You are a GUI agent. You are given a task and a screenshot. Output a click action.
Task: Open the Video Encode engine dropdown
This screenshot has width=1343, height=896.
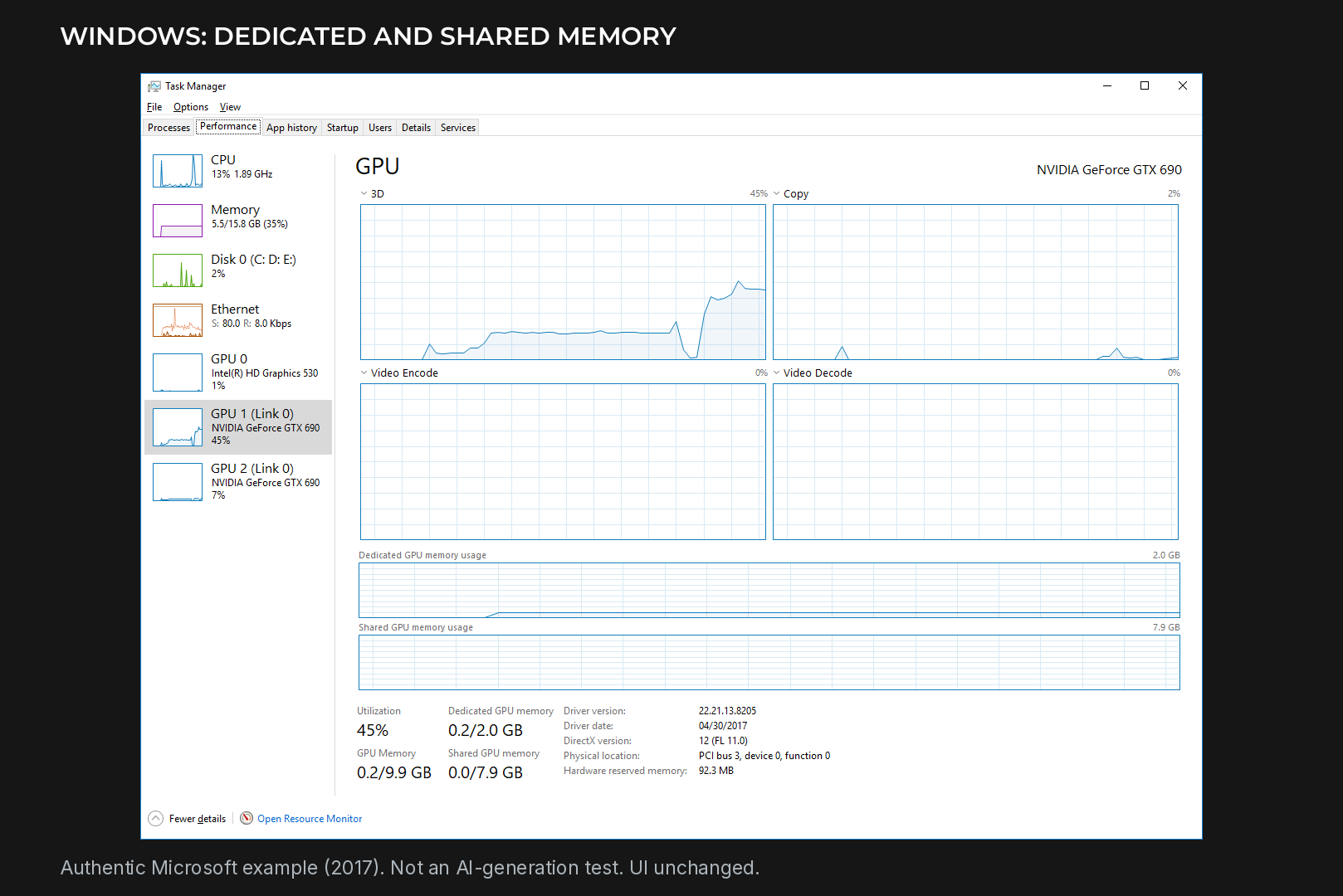click(x=364, y=373)
